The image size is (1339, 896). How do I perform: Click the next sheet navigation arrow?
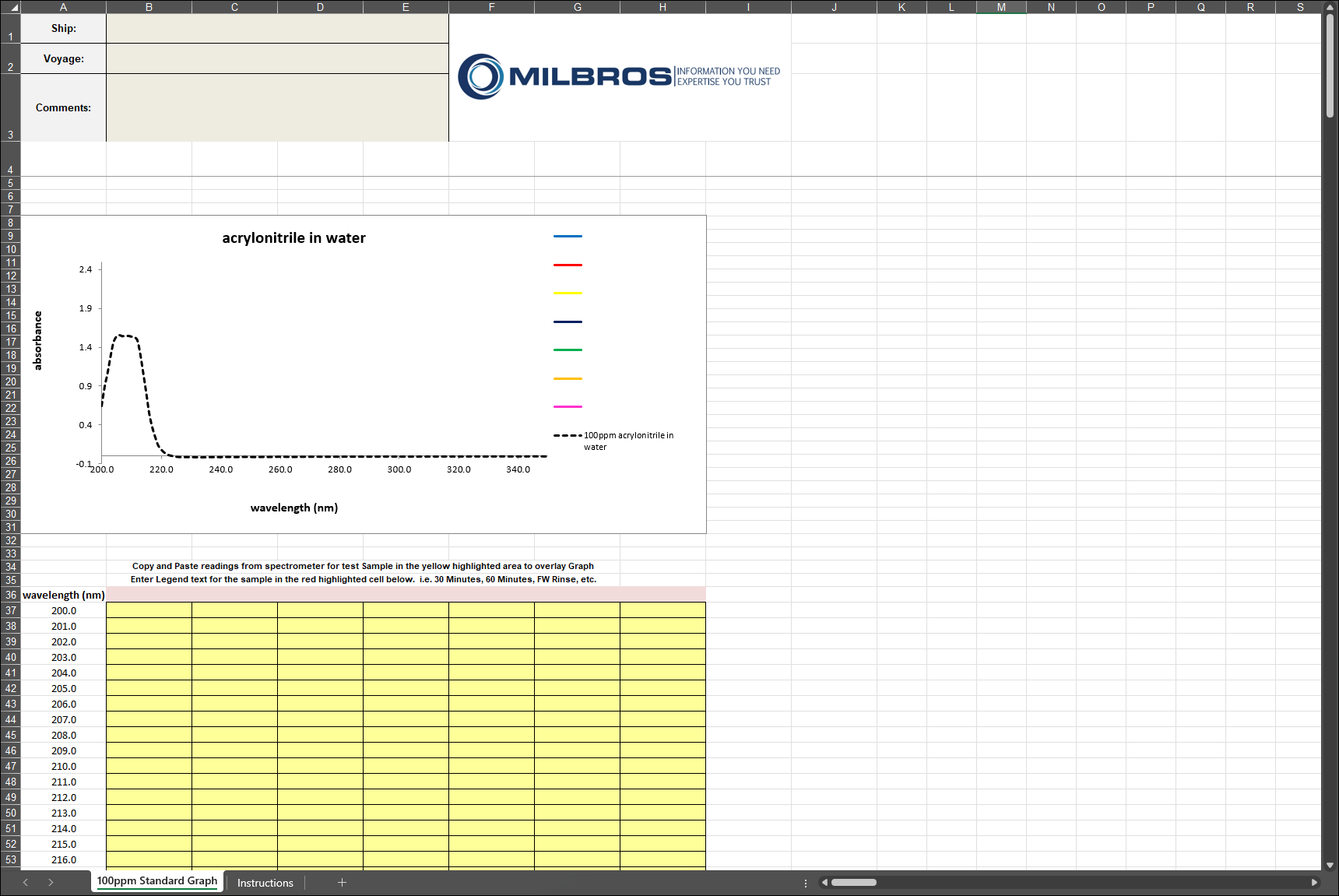coord(51,882)
